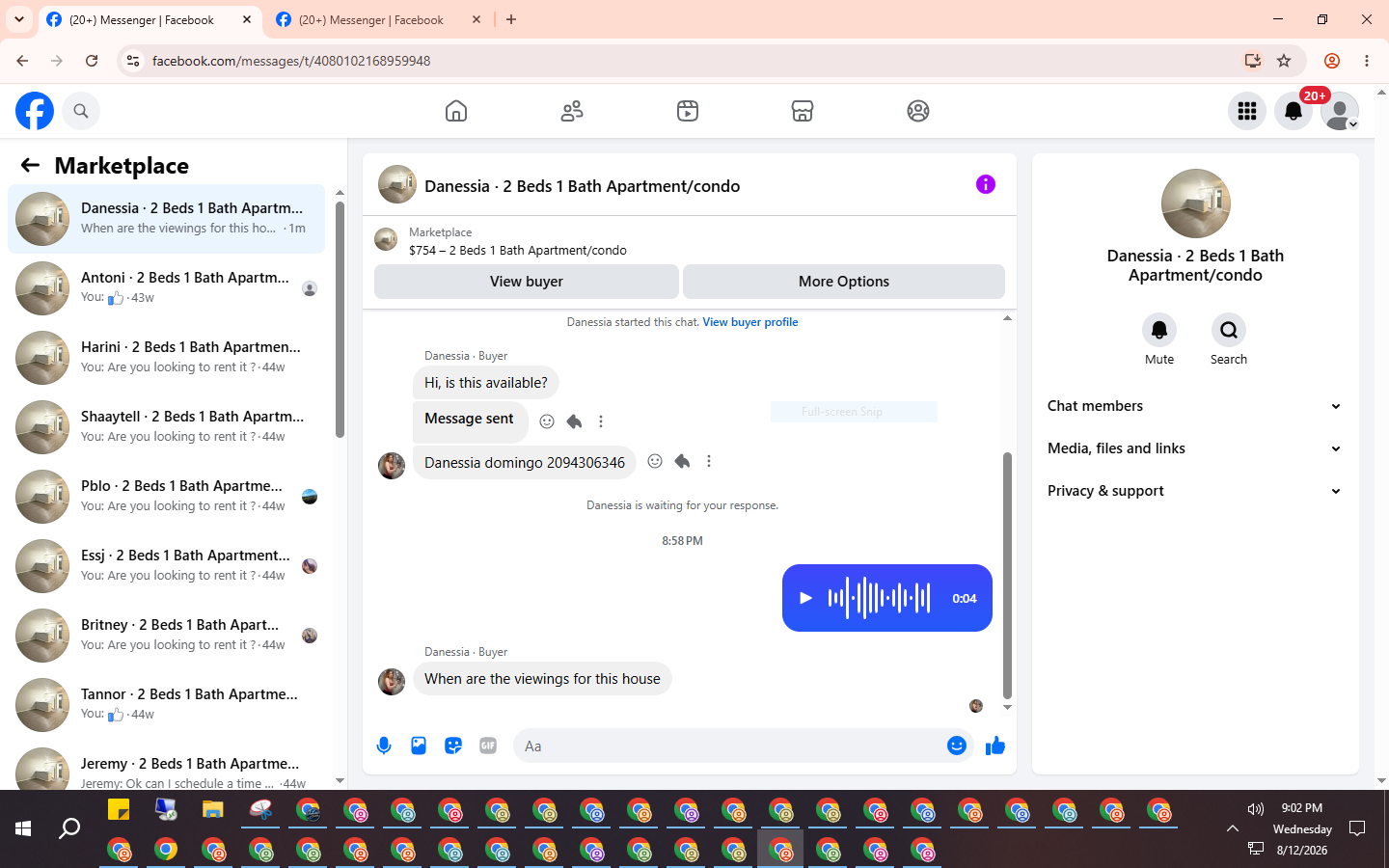Show hidden system tray icons

1232,828
